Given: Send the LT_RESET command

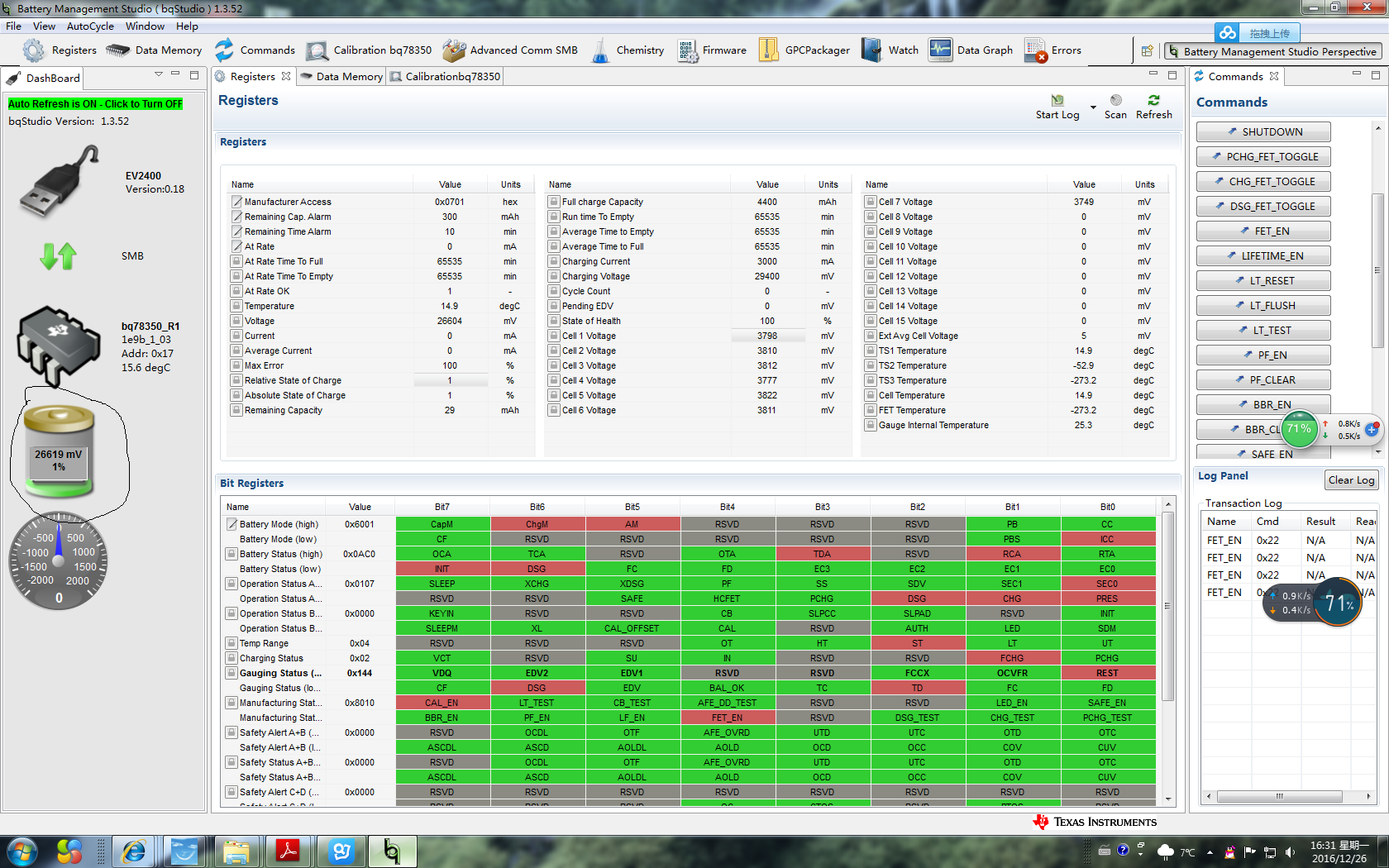Looking at the screenshot, I should [x=1263, y=281].
